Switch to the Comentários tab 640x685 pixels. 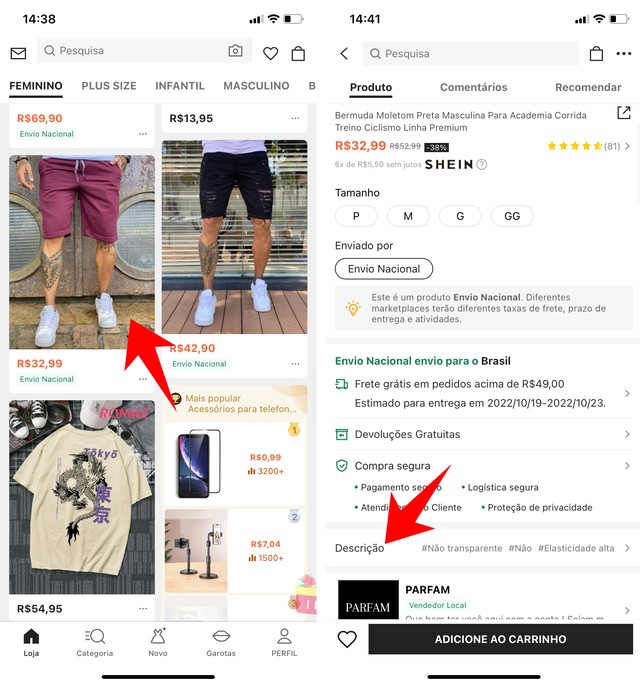point(474,87)
